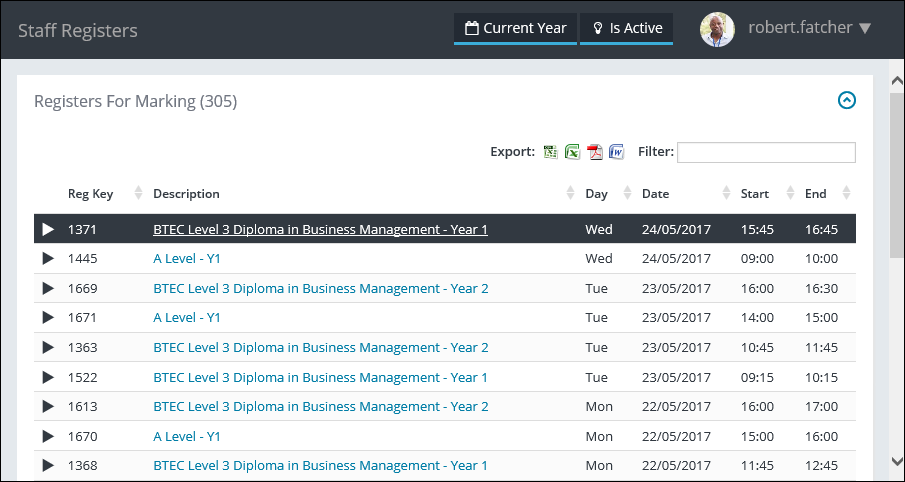Collapse the Registers For Marking panel
Viewport: 905px width, 482px height.
coord(846,100)
